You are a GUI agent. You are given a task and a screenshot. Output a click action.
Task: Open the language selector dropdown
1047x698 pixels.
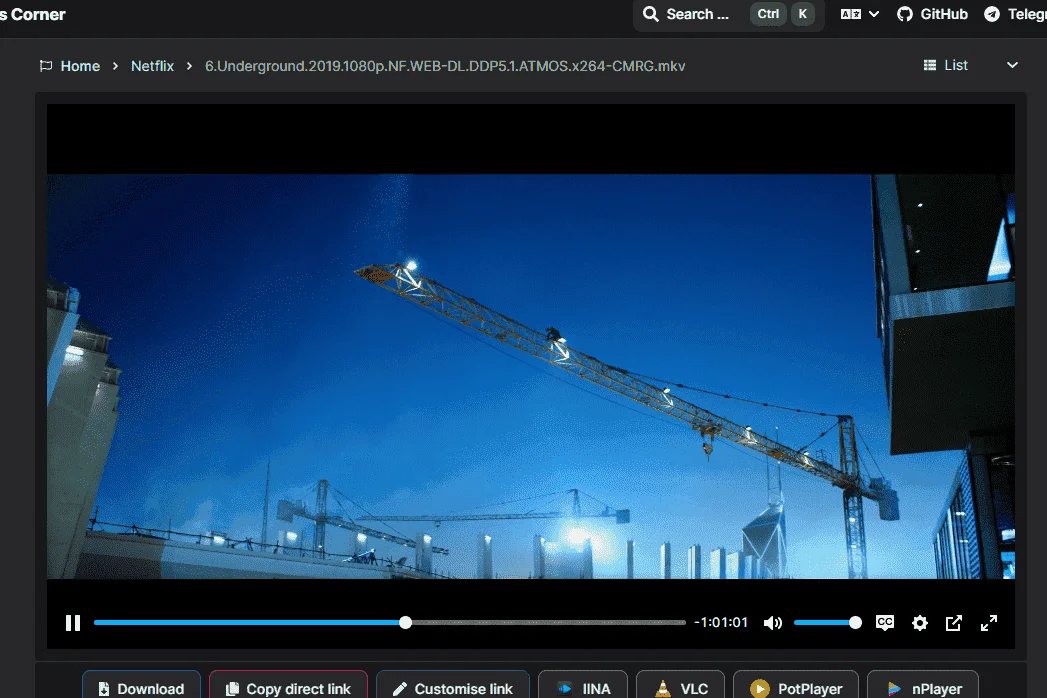(x=859, y=14)
